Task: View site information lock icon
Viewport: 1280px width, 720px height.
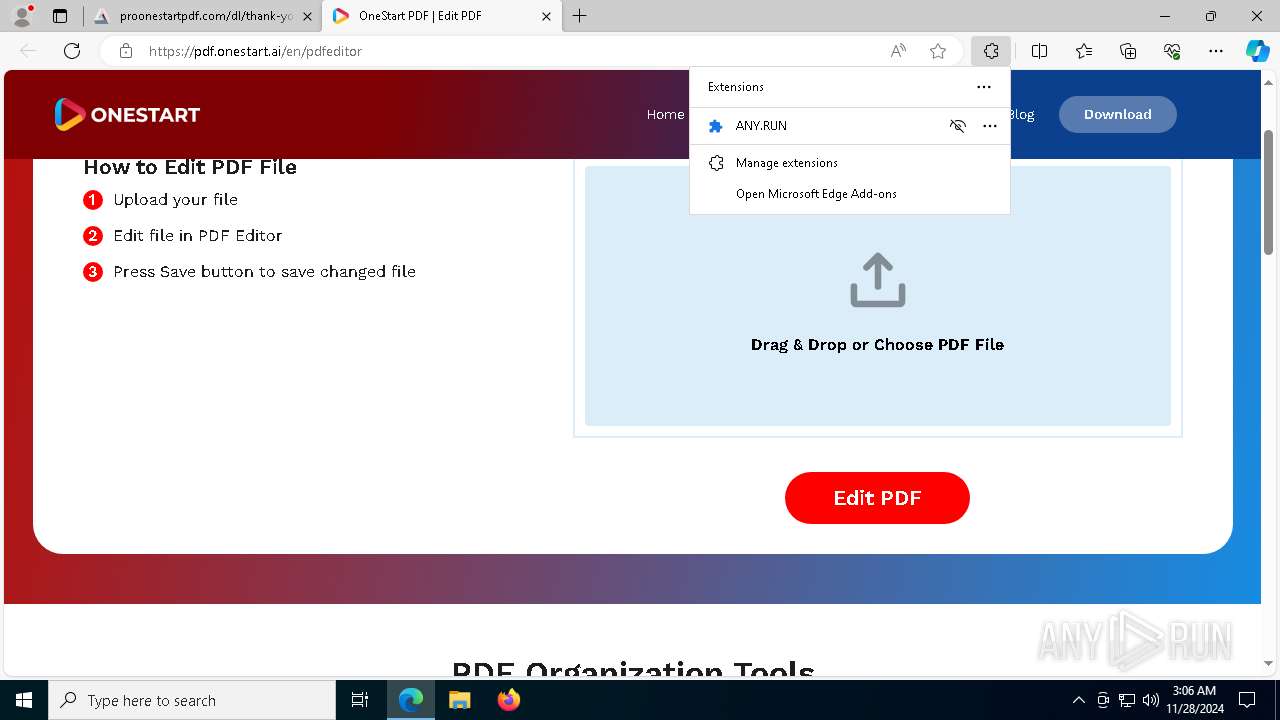Action: point(125,51)
